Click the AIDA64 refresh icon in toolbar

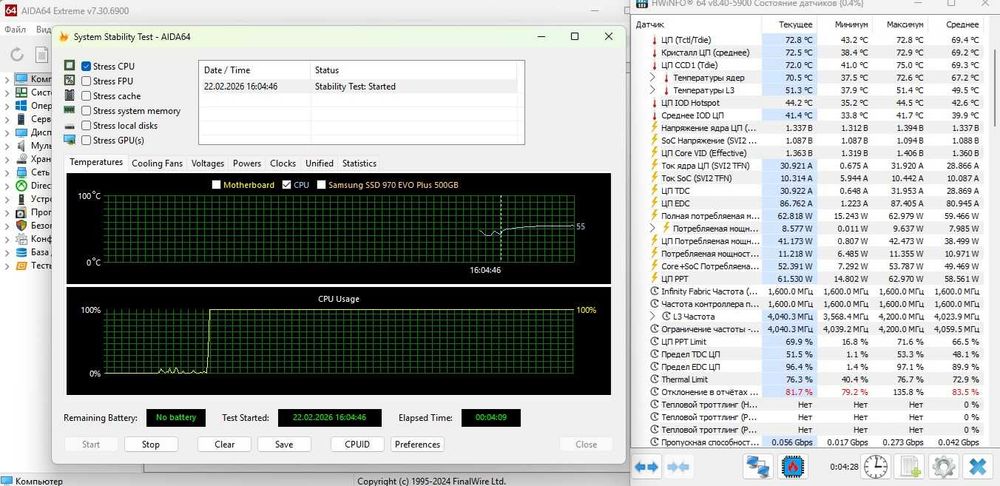point(17,55)
